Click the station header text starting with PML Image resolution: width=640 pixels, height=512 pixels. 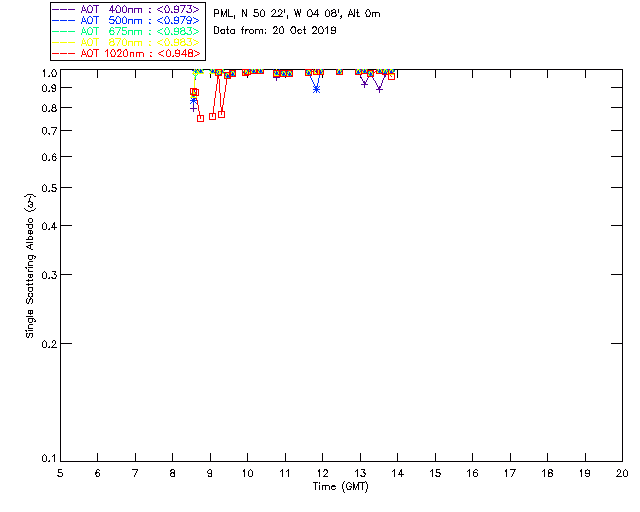coord(297,13)
